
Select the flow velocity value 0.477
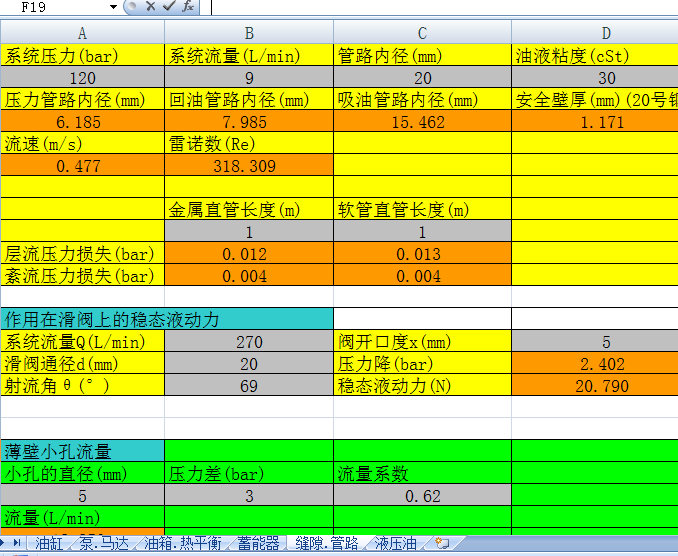[83, 166]
